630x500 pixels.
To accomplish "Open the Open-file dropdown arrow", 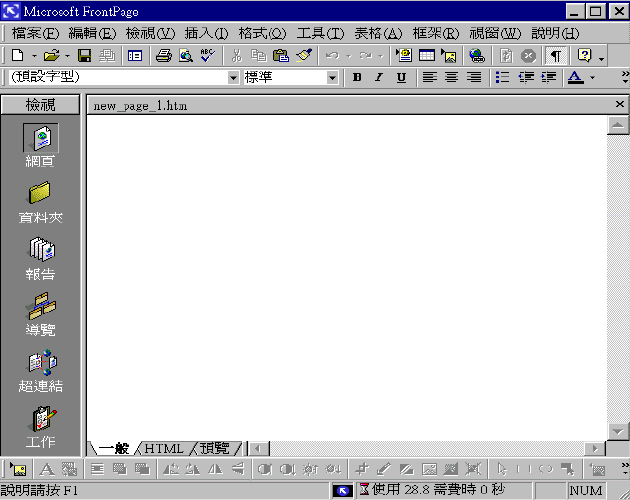I will [67, 55].
